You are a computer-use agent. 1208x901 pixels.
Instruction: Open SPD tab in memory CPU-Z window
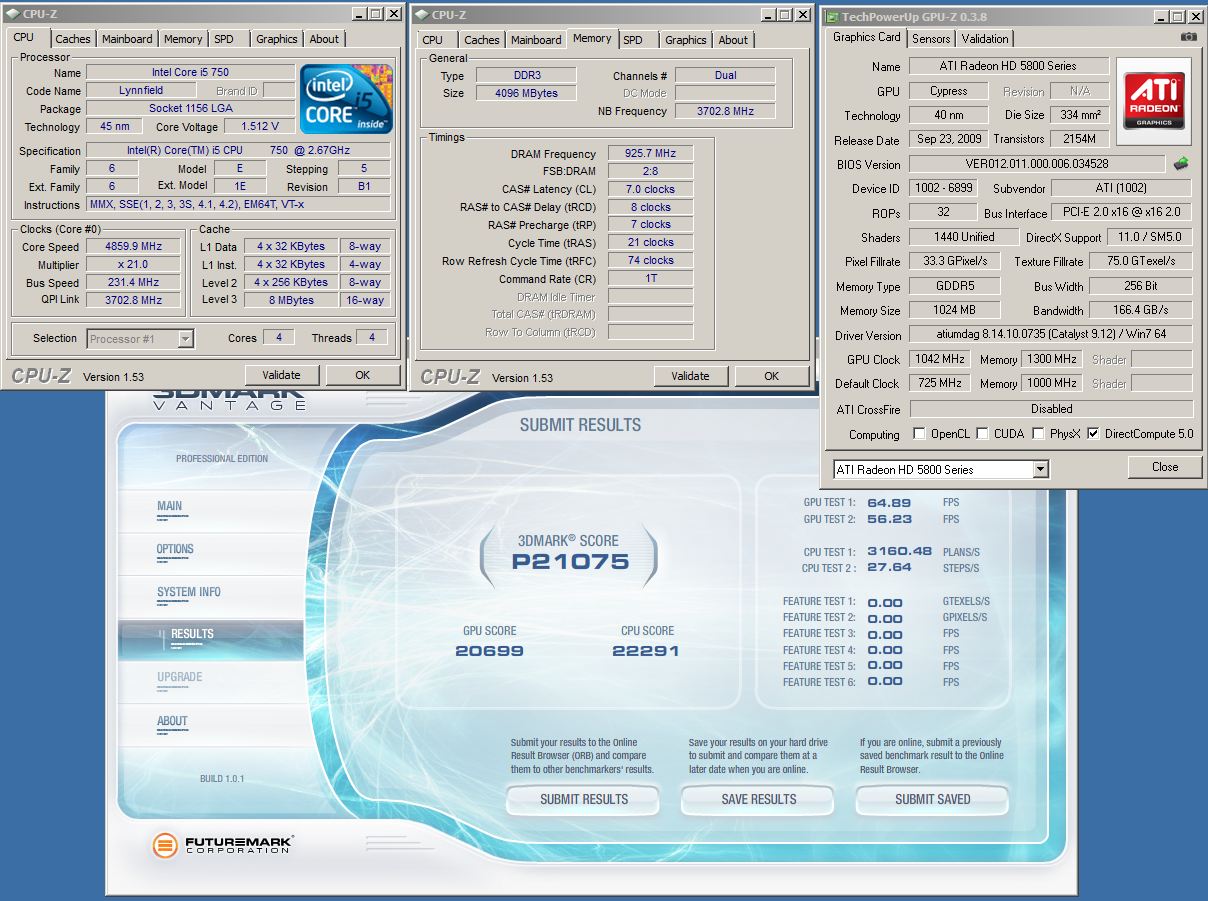pos(633,40)
